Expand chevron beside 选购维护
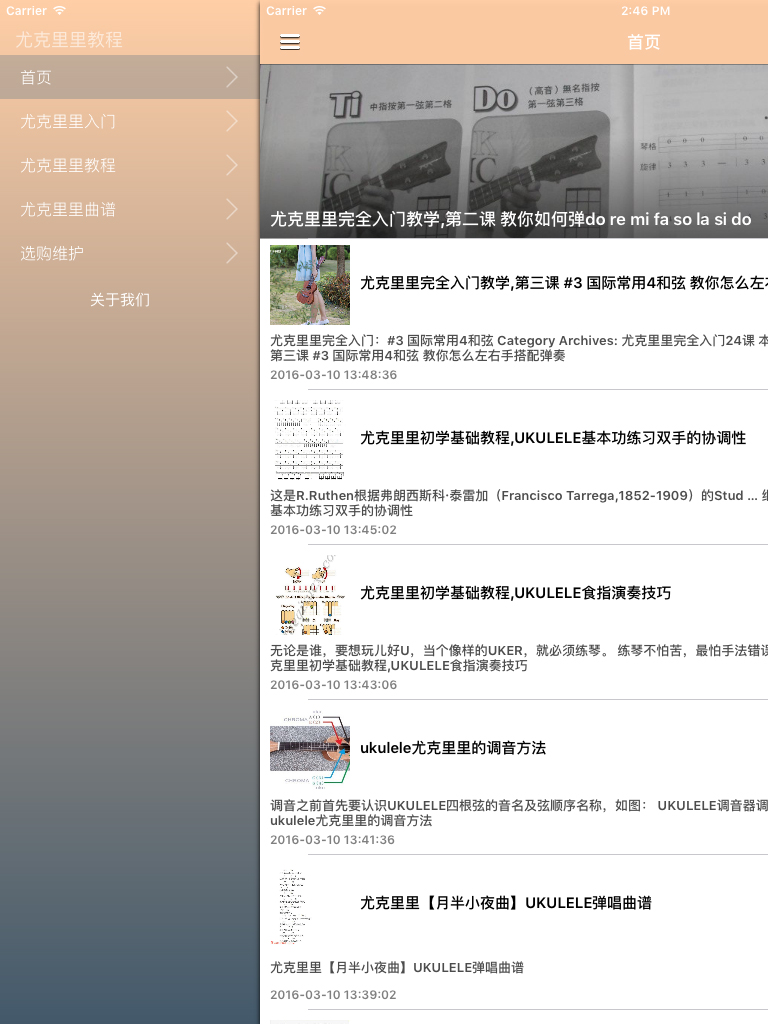 coord(232,253)
